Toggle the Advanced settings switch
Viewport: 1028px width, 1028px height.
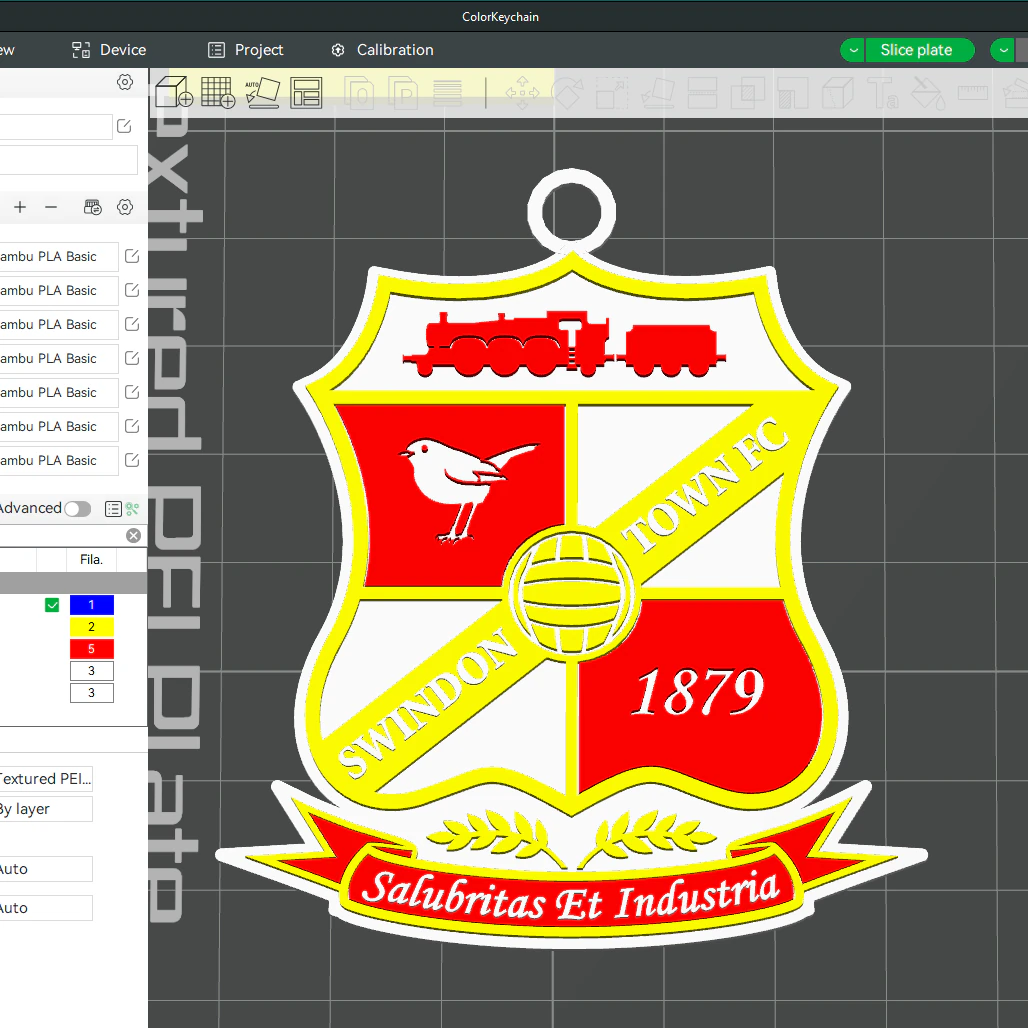tap(77, 509)
